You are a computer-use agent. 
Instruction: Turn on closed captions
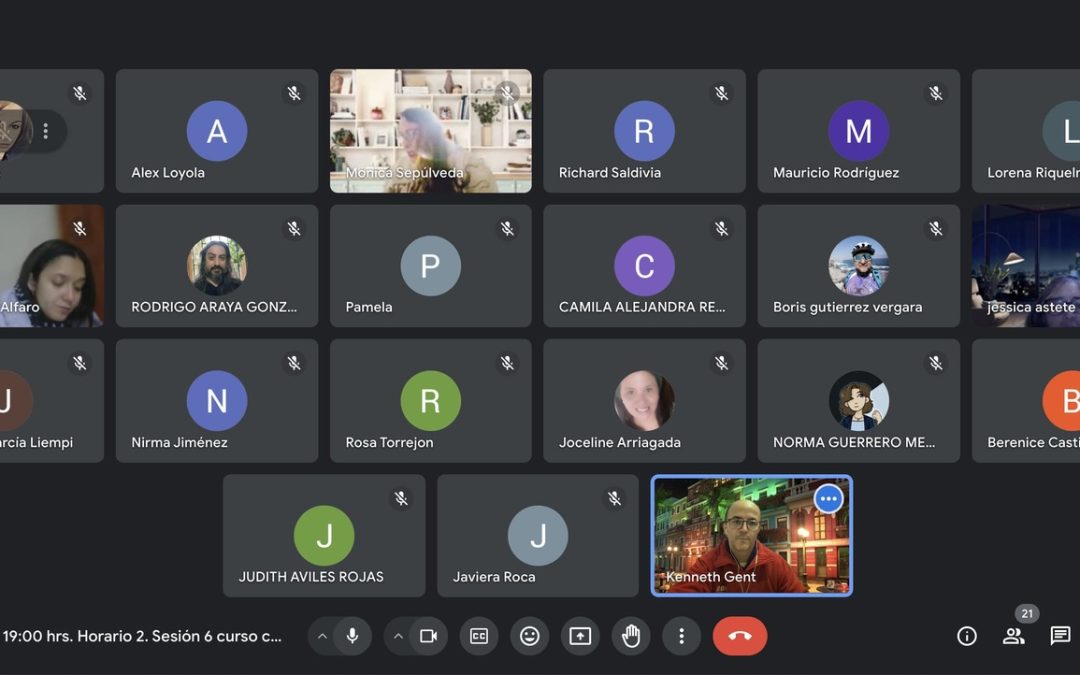click(x=479, y=636)
